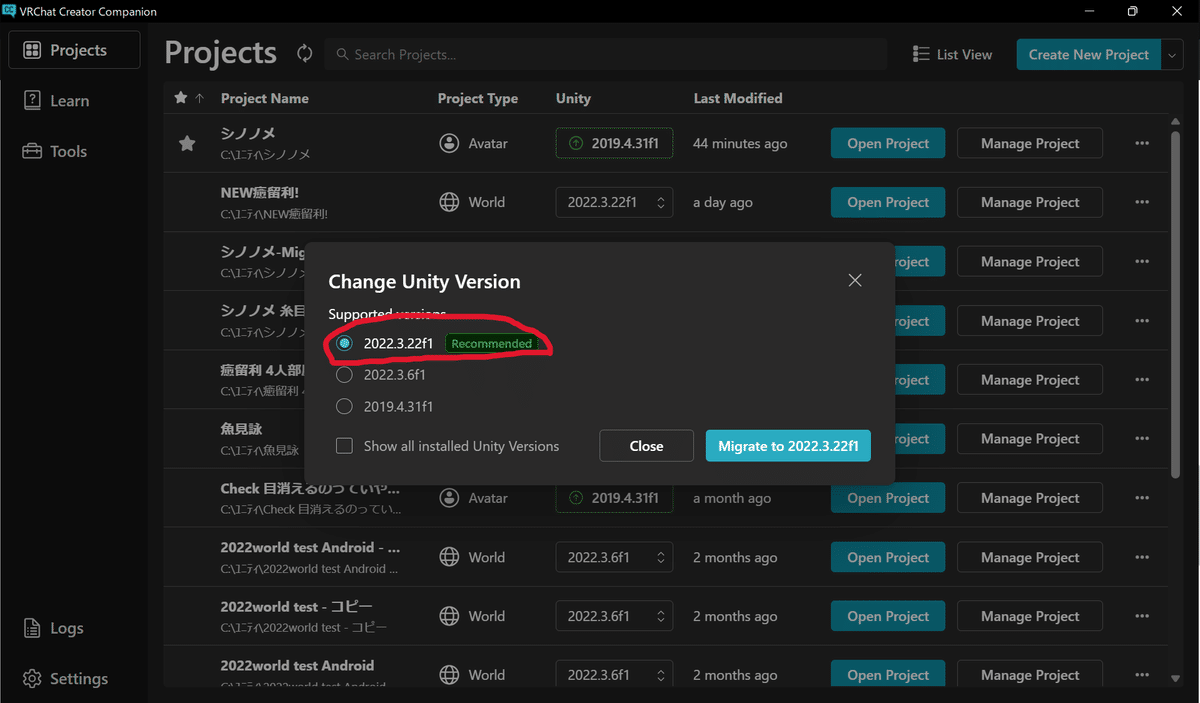The height and width of the screenshot is (703, 1200).
Task: Open Unity version dropdown for NEW癒留利!
Action: (x=614, y=202)
